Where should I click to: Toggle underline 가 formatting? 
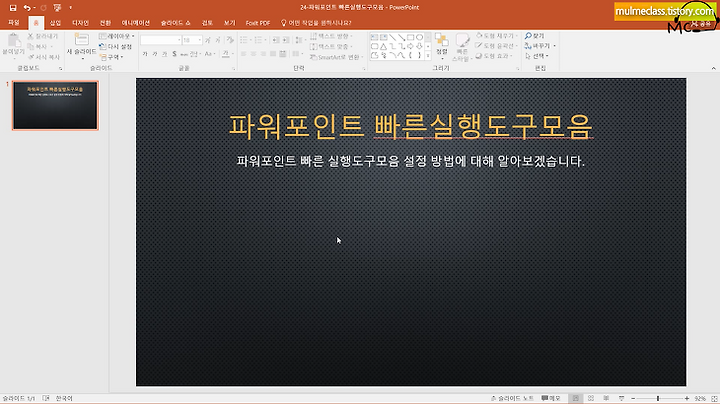tap(164, 54)
